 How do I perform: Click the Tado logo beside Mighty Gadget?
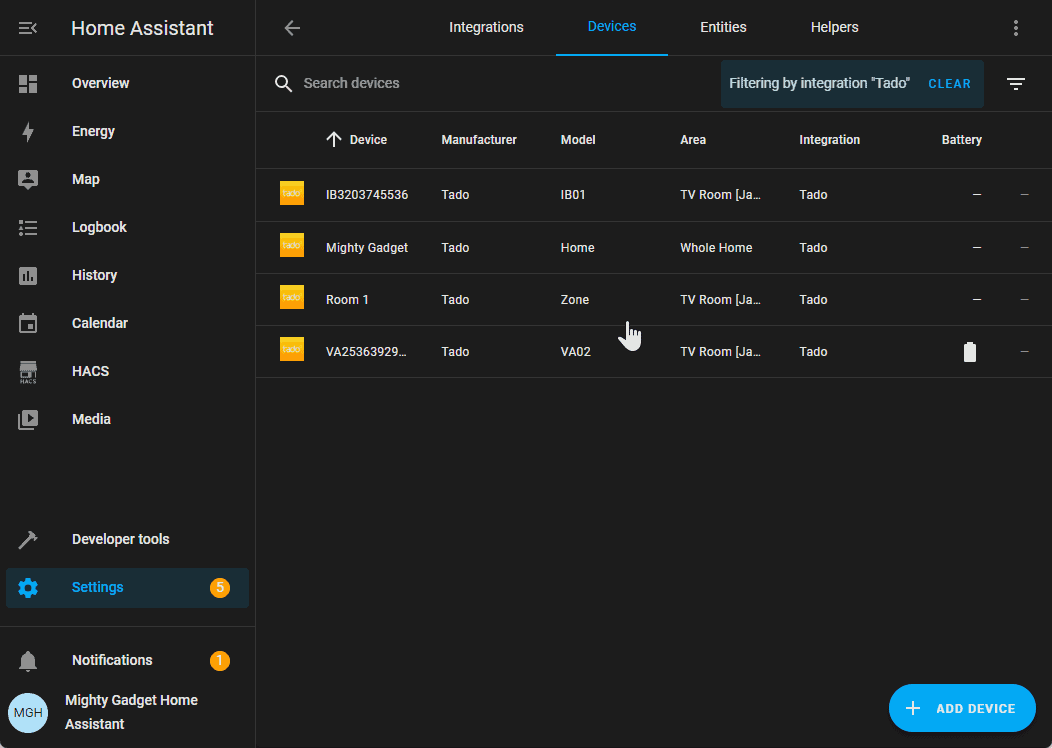click(x=292, y=247)
